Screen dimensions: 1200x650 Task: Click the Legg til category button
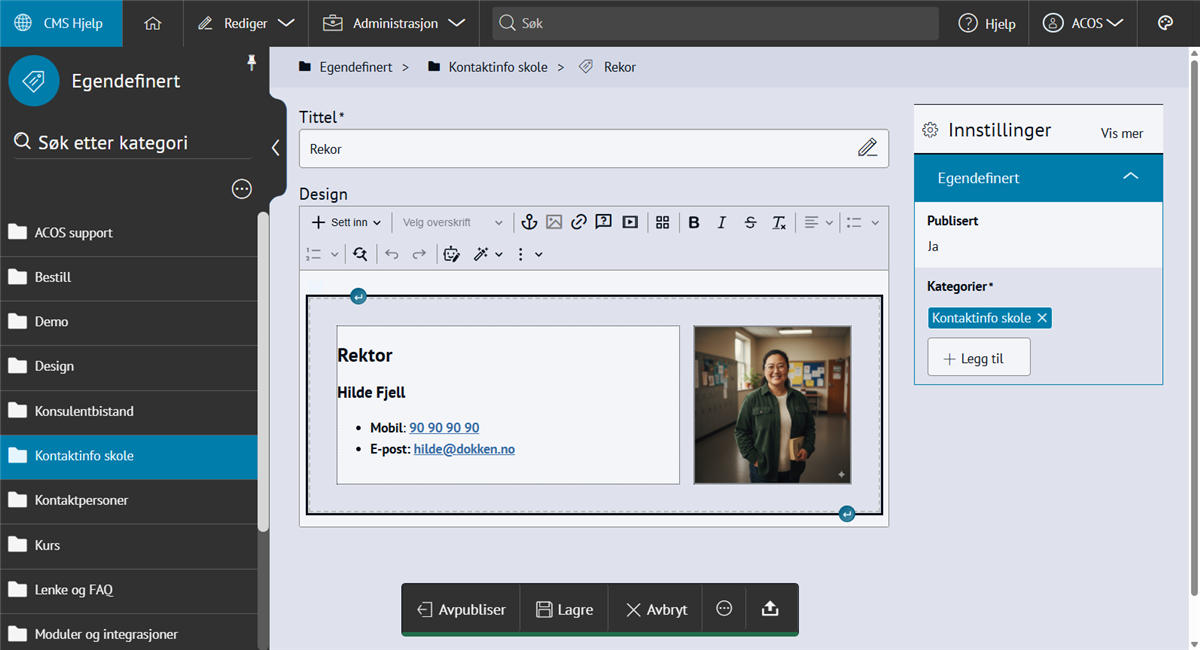click(978, 358)
